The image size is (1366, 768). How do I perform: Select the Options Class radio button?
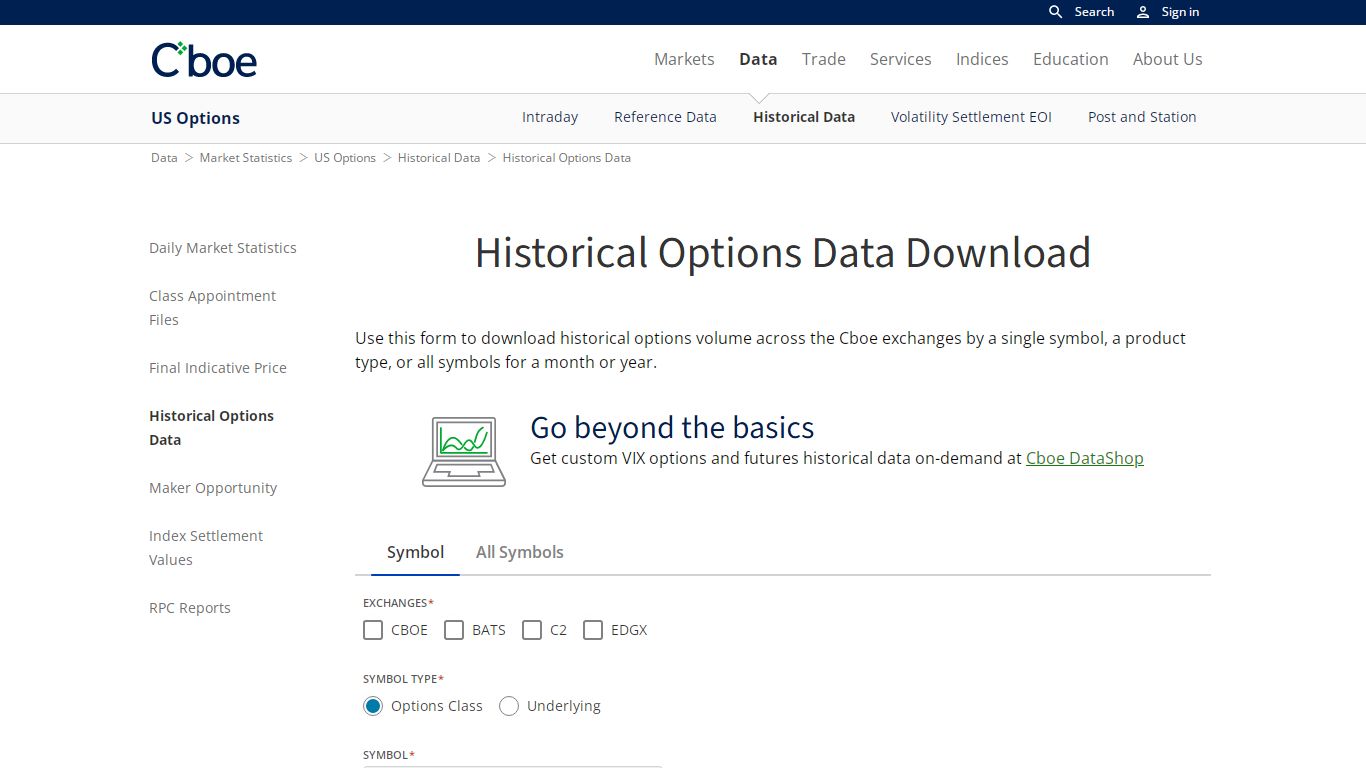coord(373,706)
